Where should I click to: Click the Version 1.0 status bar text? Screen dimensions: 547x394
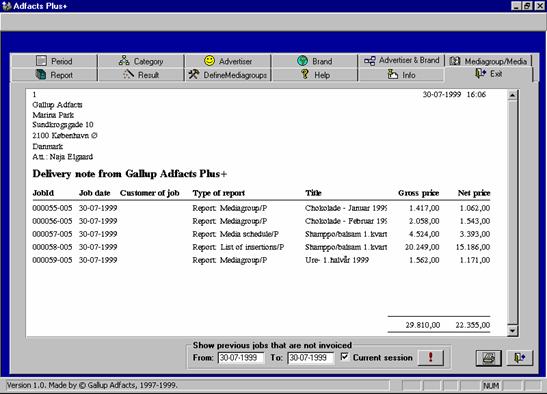coord(92,385)
